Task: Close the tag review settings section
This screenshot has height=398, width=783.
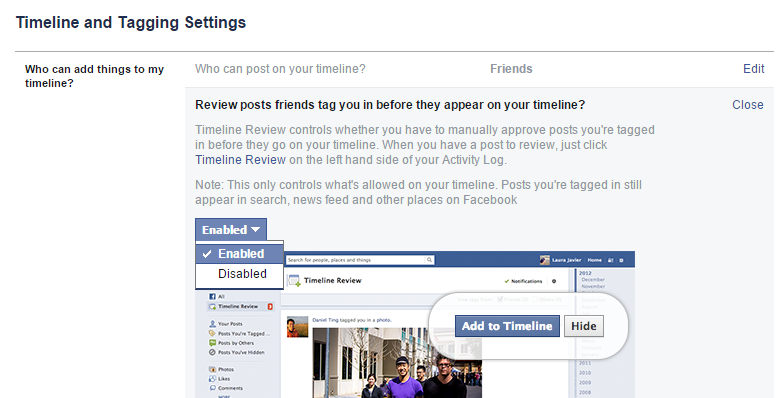Action: (x=748, y=105)
